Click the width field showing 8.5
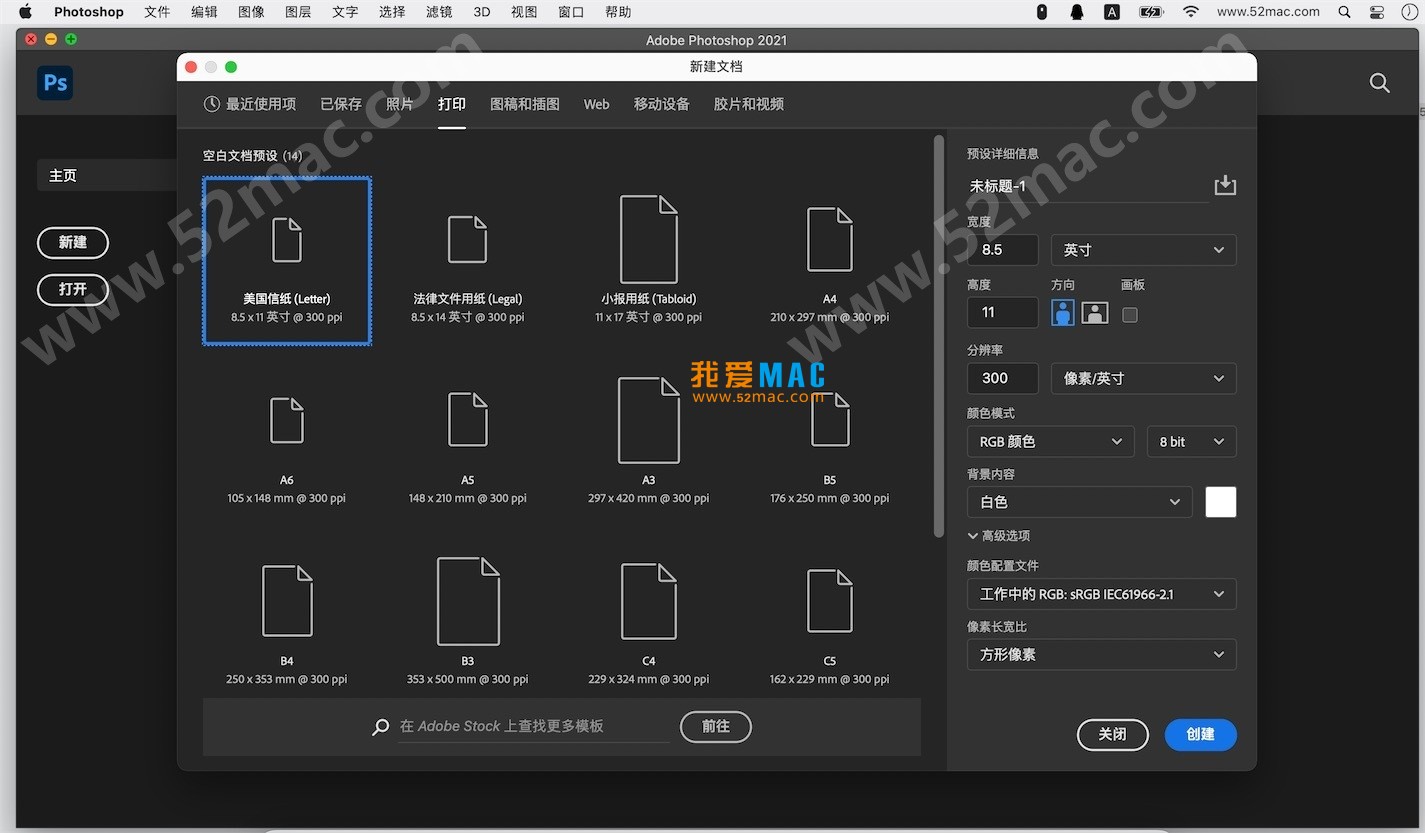1425x833 pixels. point(1002,250)
